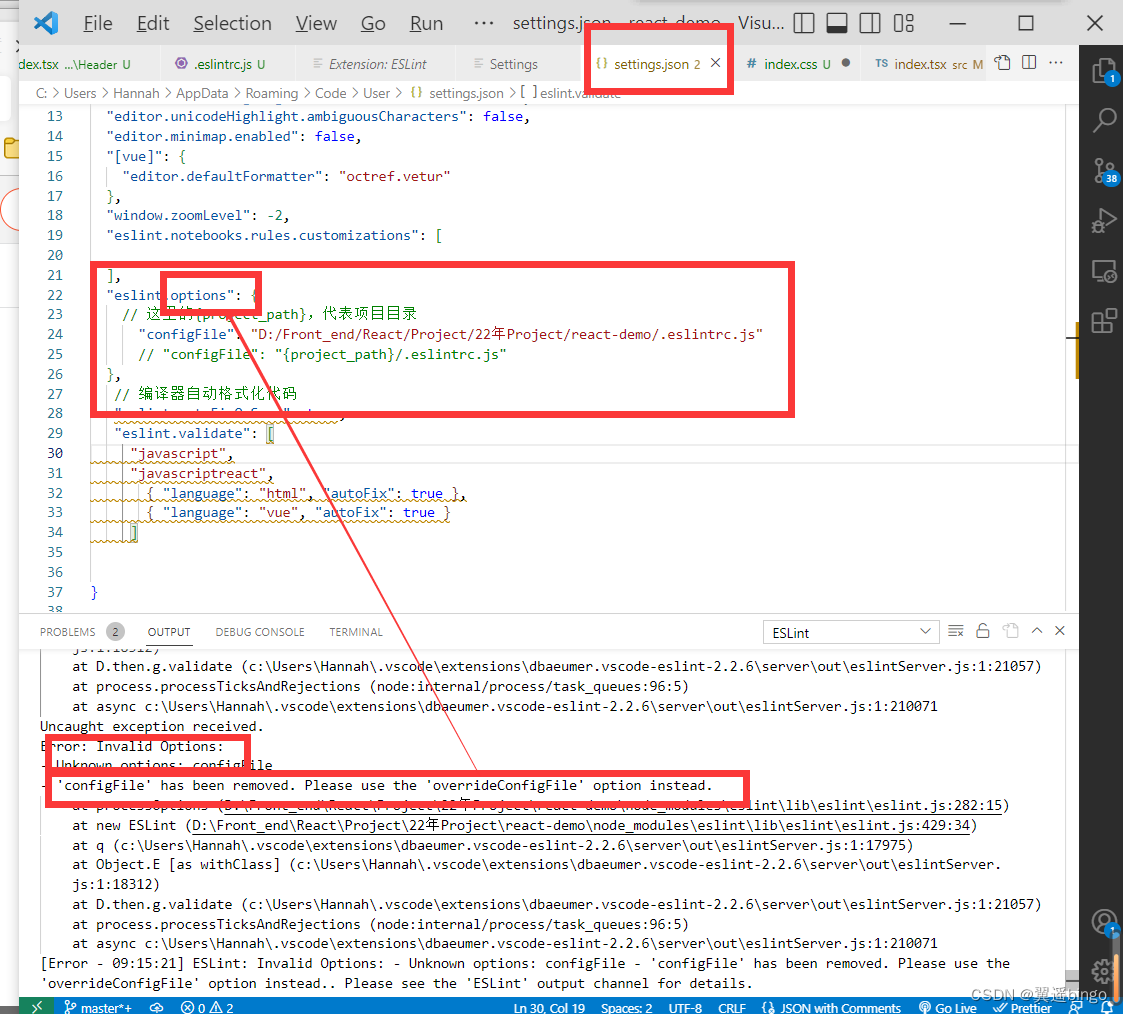Open More Actions ellipsis in editor tabs
Image resolution: width=1123 pixels, height=1014 pixels.
[x=1056, y=63]
